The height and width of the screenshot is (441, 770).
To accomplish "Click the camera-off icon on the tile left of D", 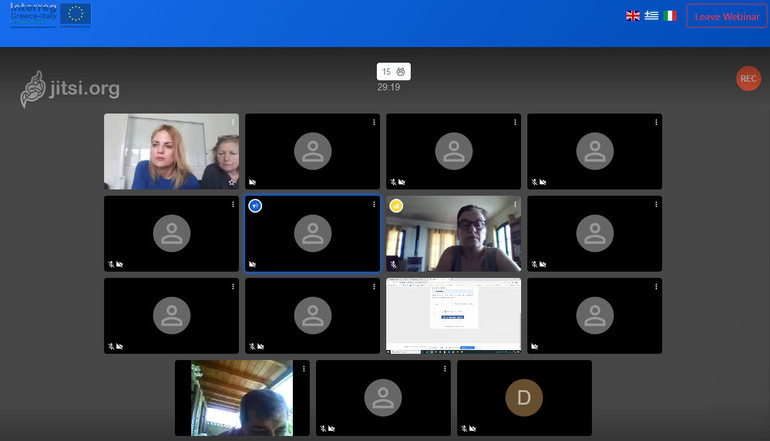I will [x=331, y=429].
